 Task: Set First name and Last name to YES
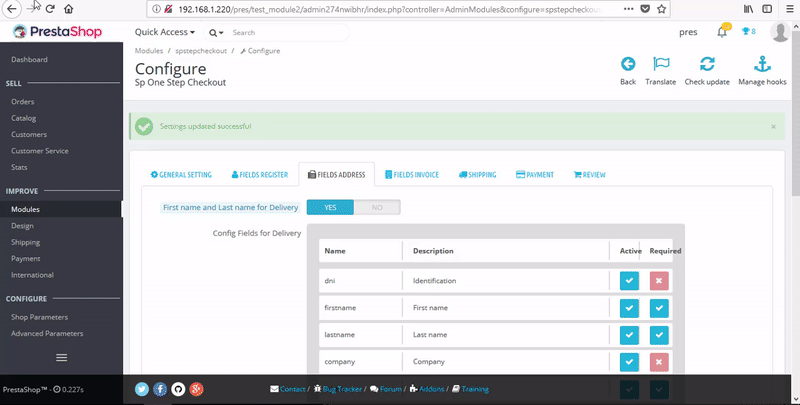pyautogui.click(x=330, y=208)
